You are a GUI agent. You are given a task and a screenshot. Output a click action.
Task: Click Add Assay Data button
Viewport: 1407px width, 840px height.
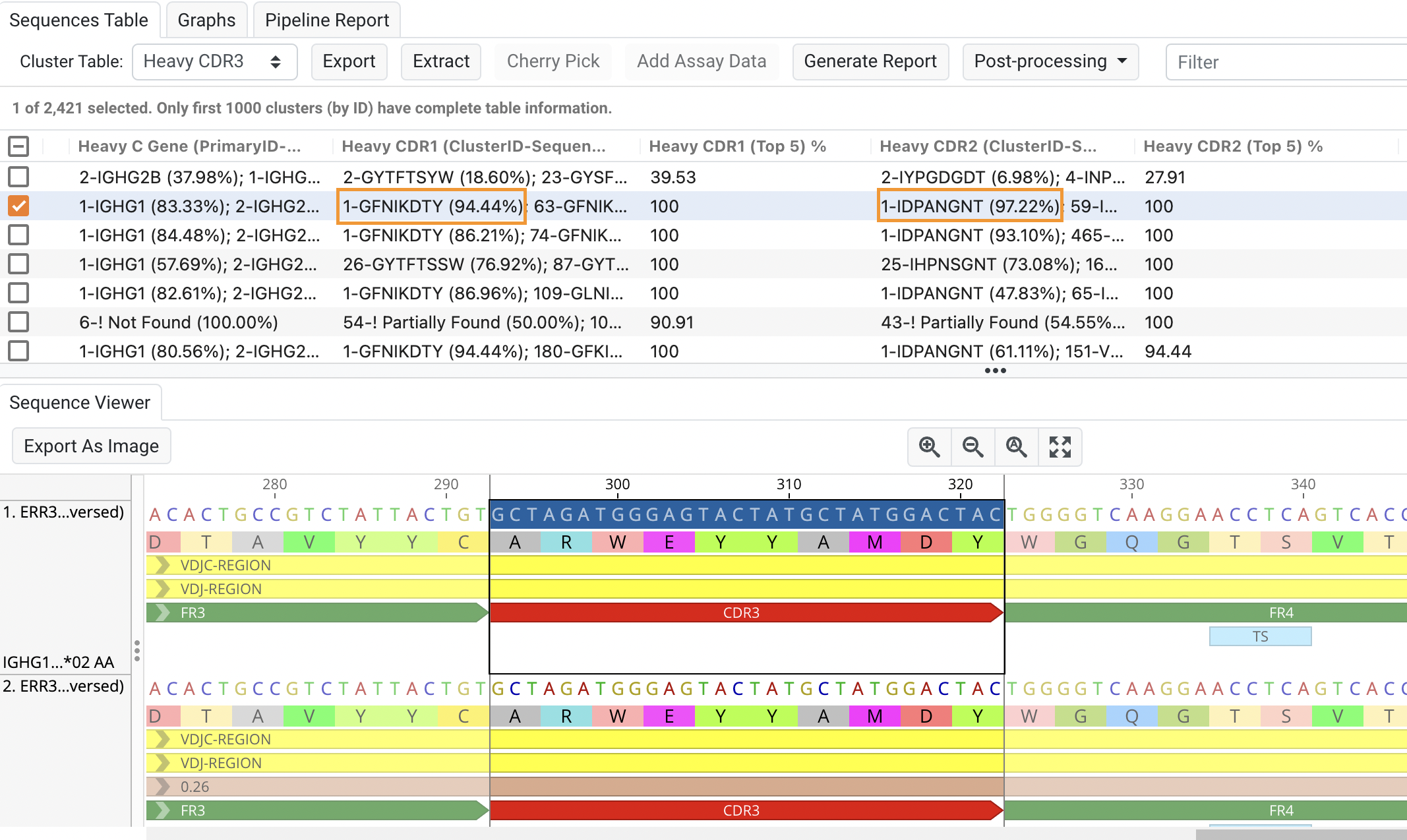tap(702, 62)
